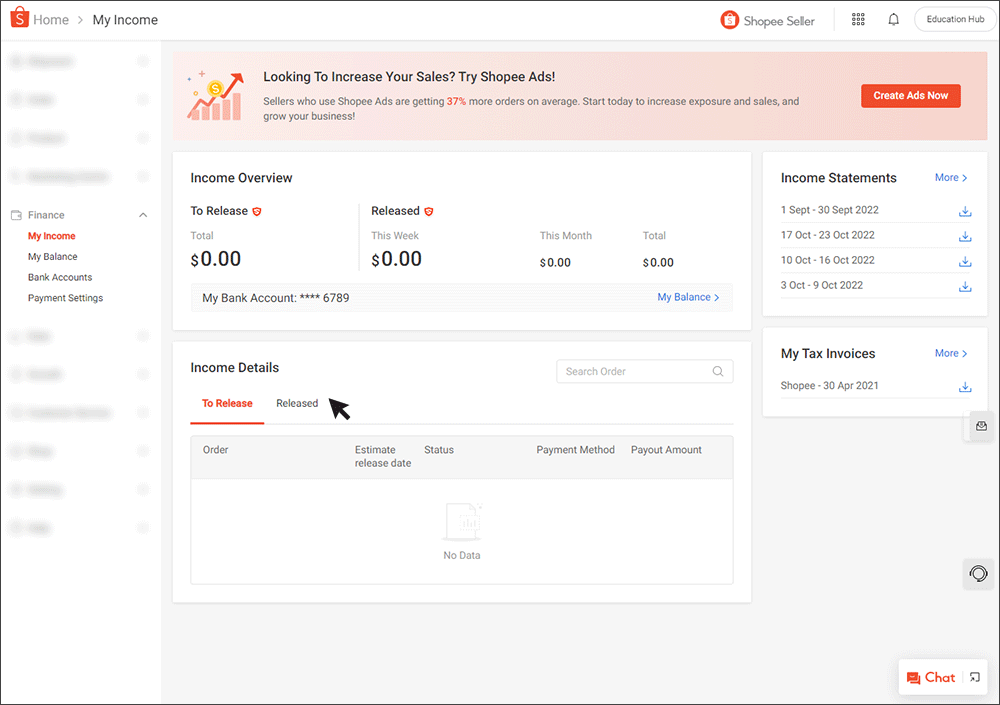Click the info badge next to To Release
Screen dimensions: 1000x705
pyautogui.click(x=259, y=211)
